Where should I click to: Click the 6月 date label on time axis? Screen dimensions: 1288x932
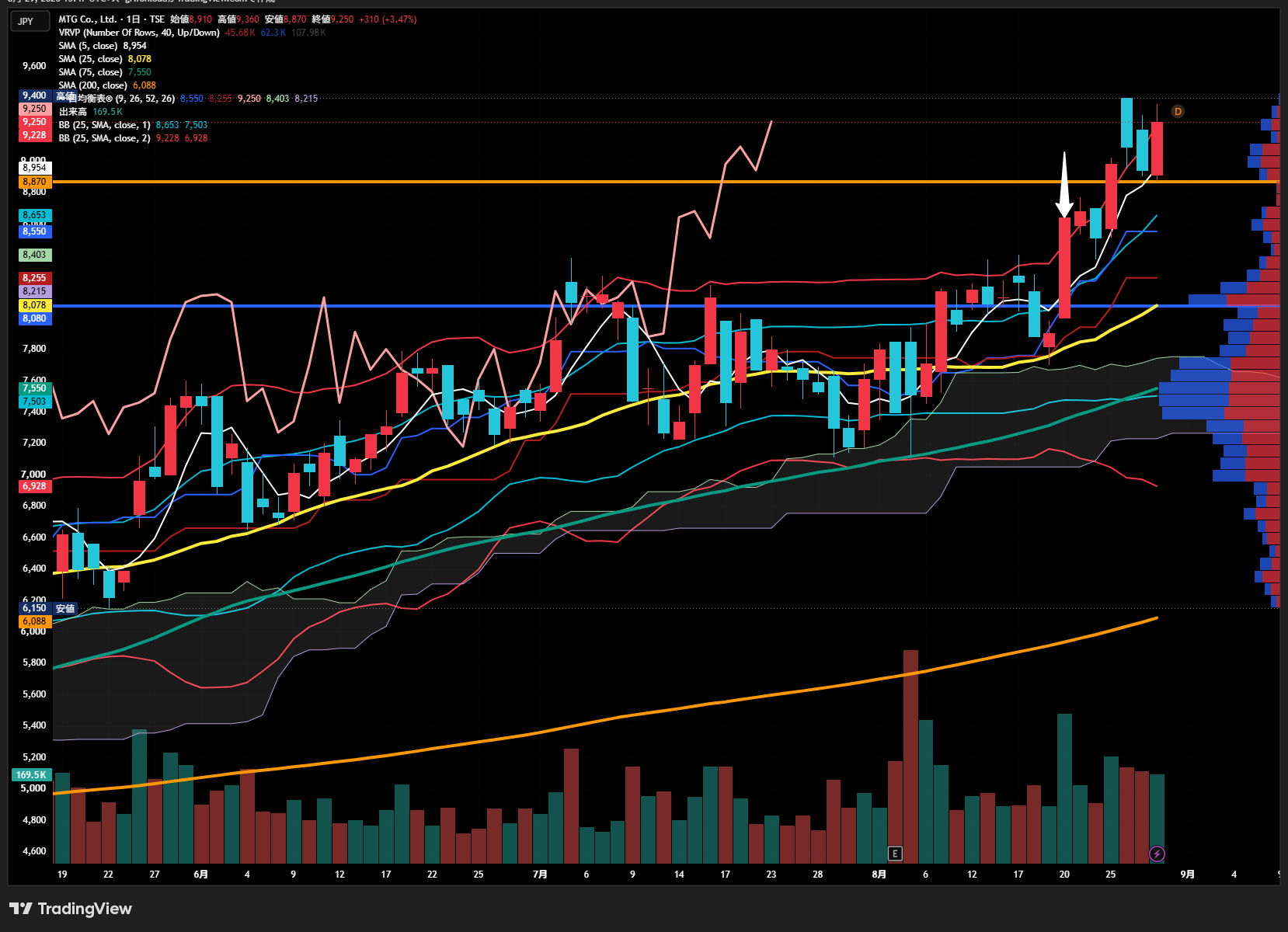pyautogui.click(x=201, y=875)
